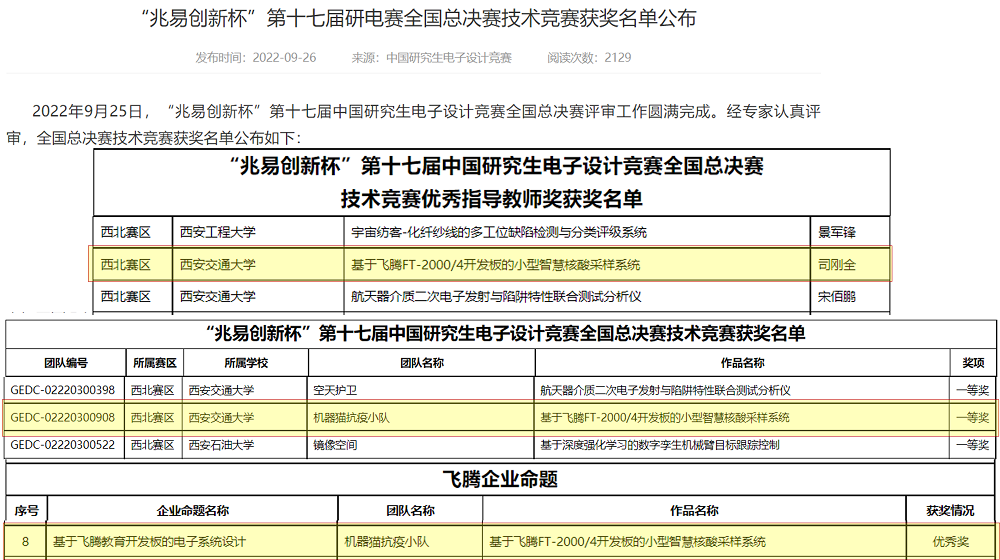This screenshot has width=1000, height=560.
Task: Click the 宇宙纺客 project title cell
Action: [x=498, y=232]
